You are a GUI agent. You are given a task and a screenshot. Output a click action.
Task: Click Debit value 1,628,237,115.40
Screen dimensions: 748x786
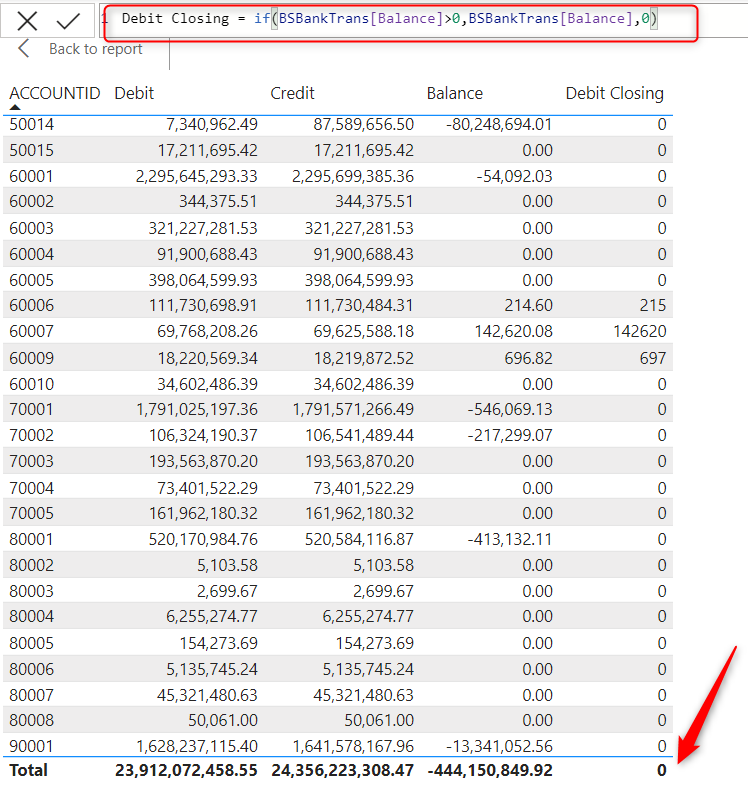[197, 746]
